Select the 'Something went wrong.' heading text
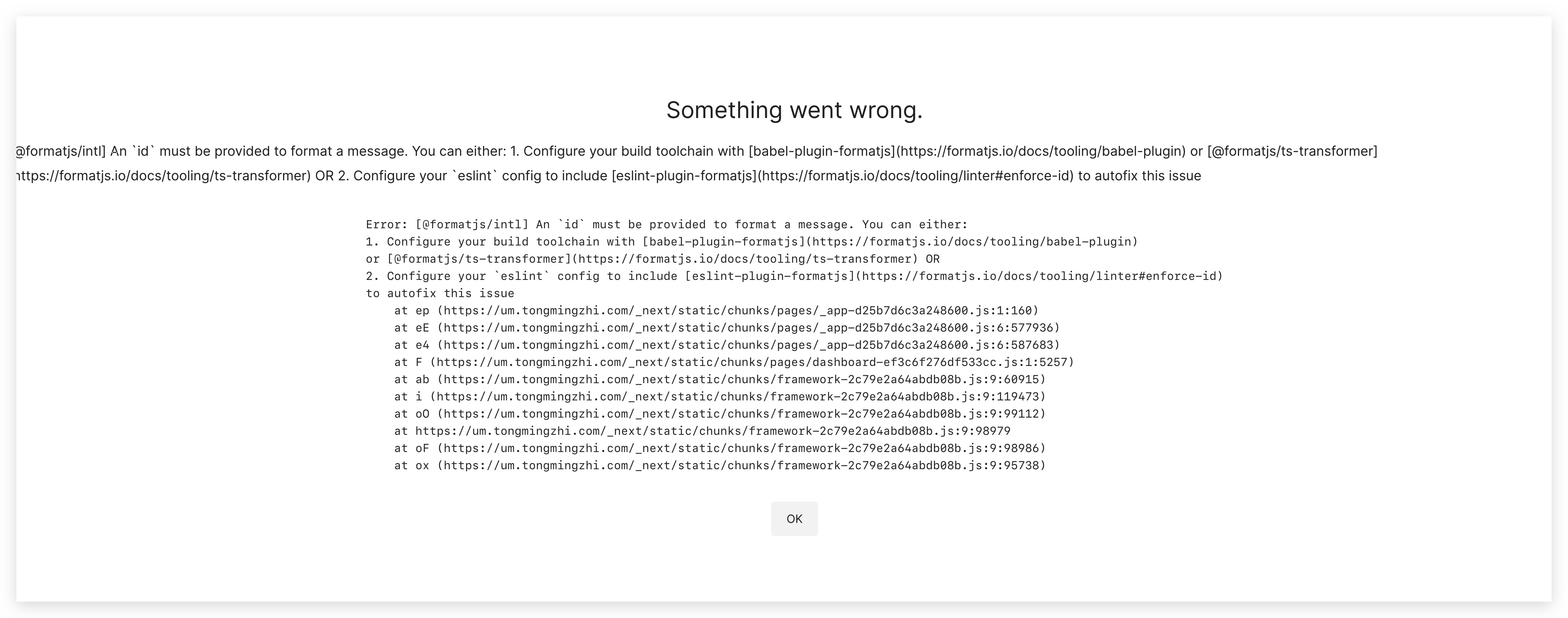The image size is (1568, 618). [x=794, y=110]
